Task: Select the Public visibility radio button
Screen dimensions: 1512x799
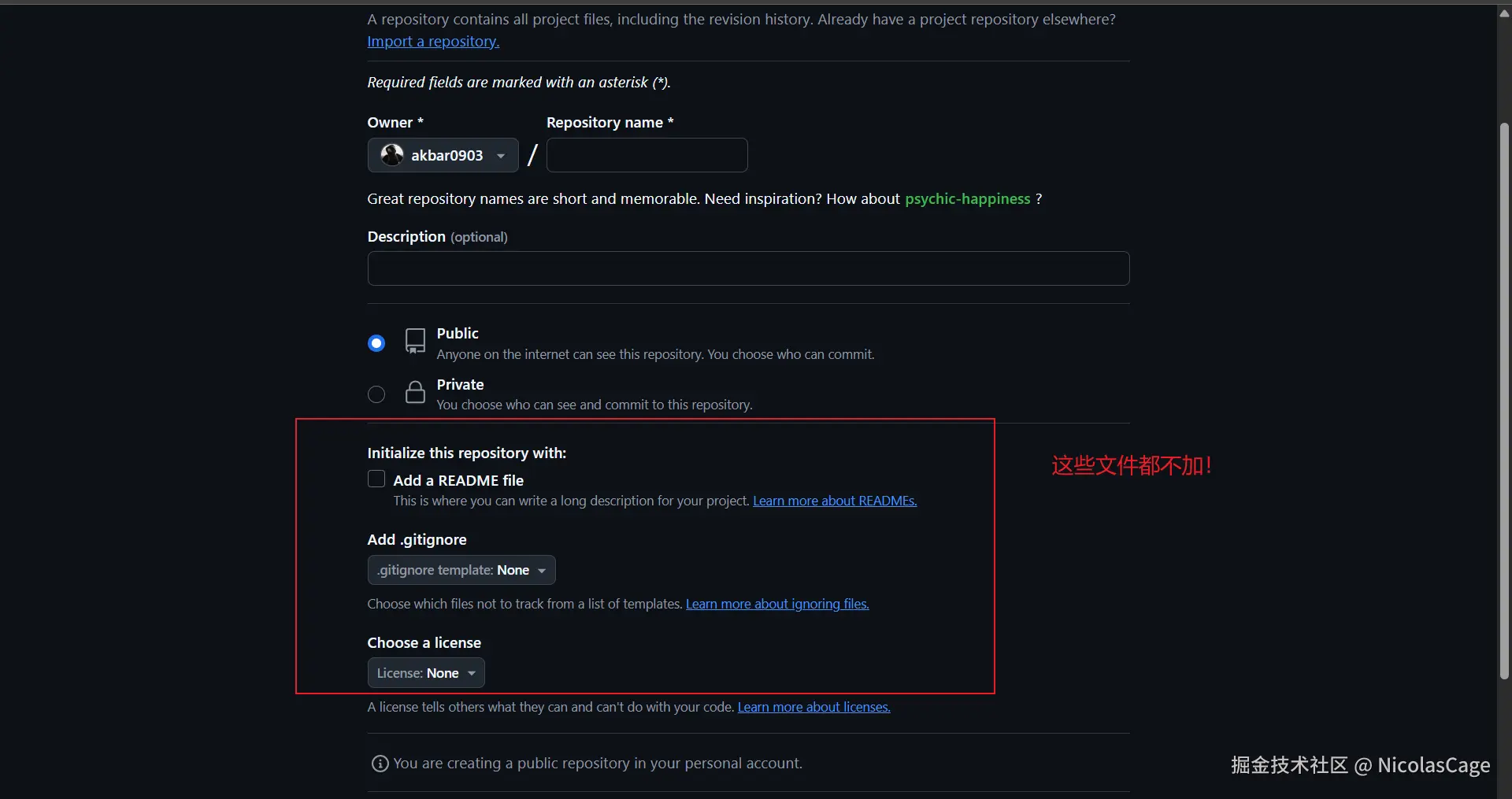Action: click(376, 343)
